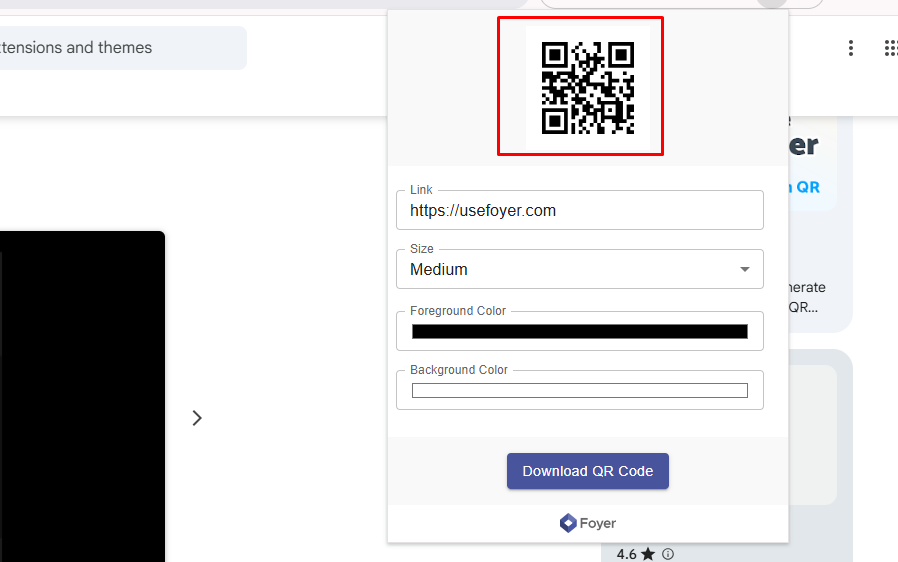Image resolution: width=898 pixels, height=562 pixels.
Task: Pick the black Foreground Color swatch
Action: coord(580,332)
